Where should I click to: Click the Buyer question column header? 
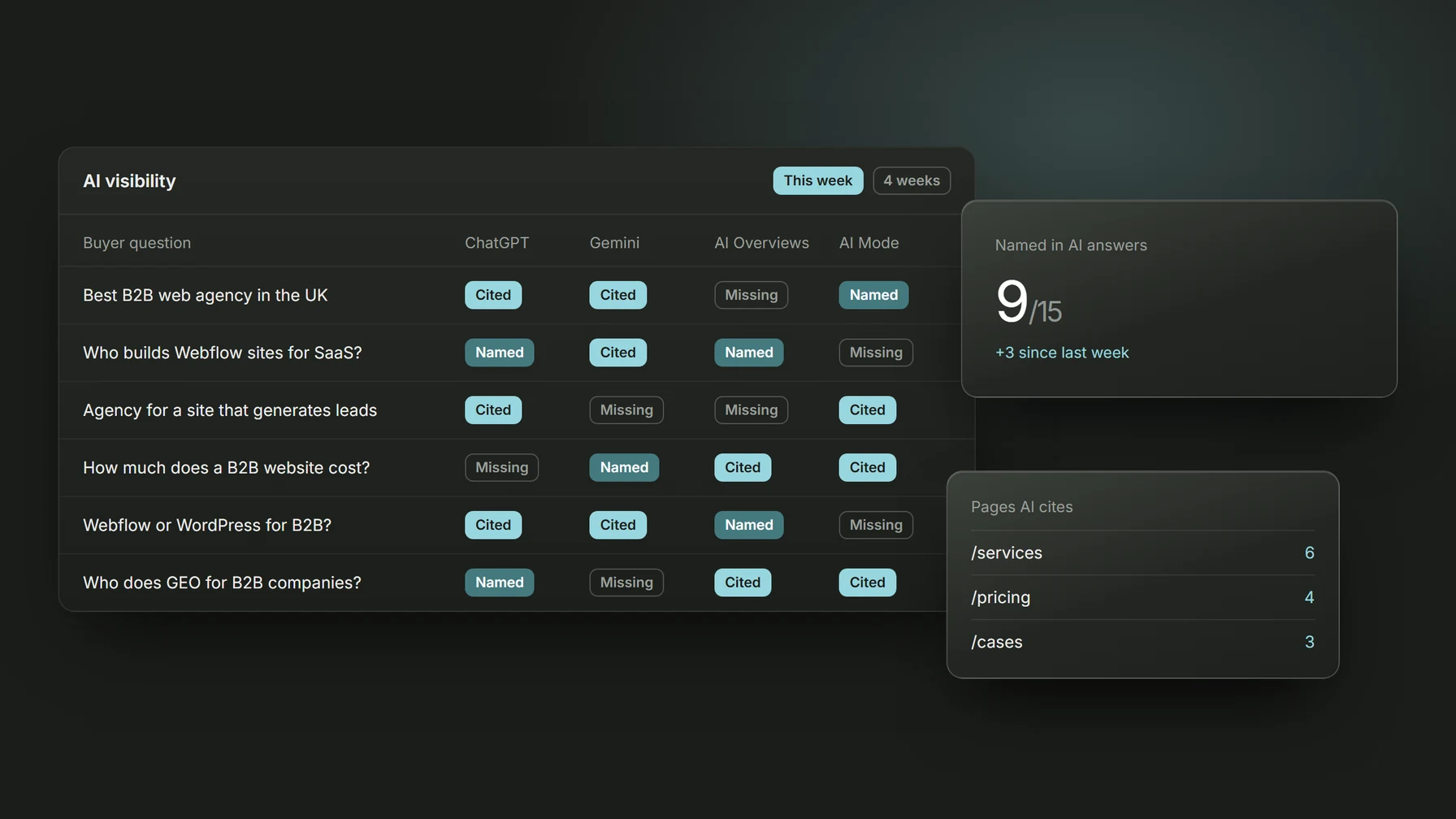click(x=136, y=243)
